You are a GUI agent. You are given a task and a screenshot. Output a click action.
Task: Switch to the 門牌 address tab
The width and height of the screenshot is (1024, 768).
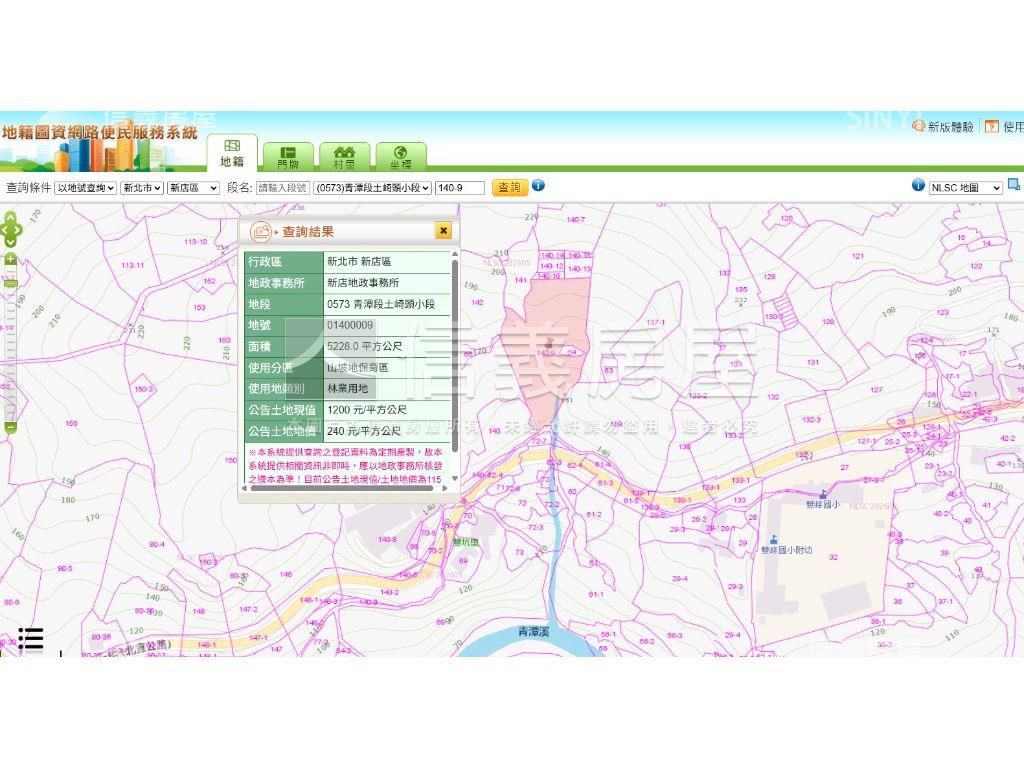tap(288, 157)
